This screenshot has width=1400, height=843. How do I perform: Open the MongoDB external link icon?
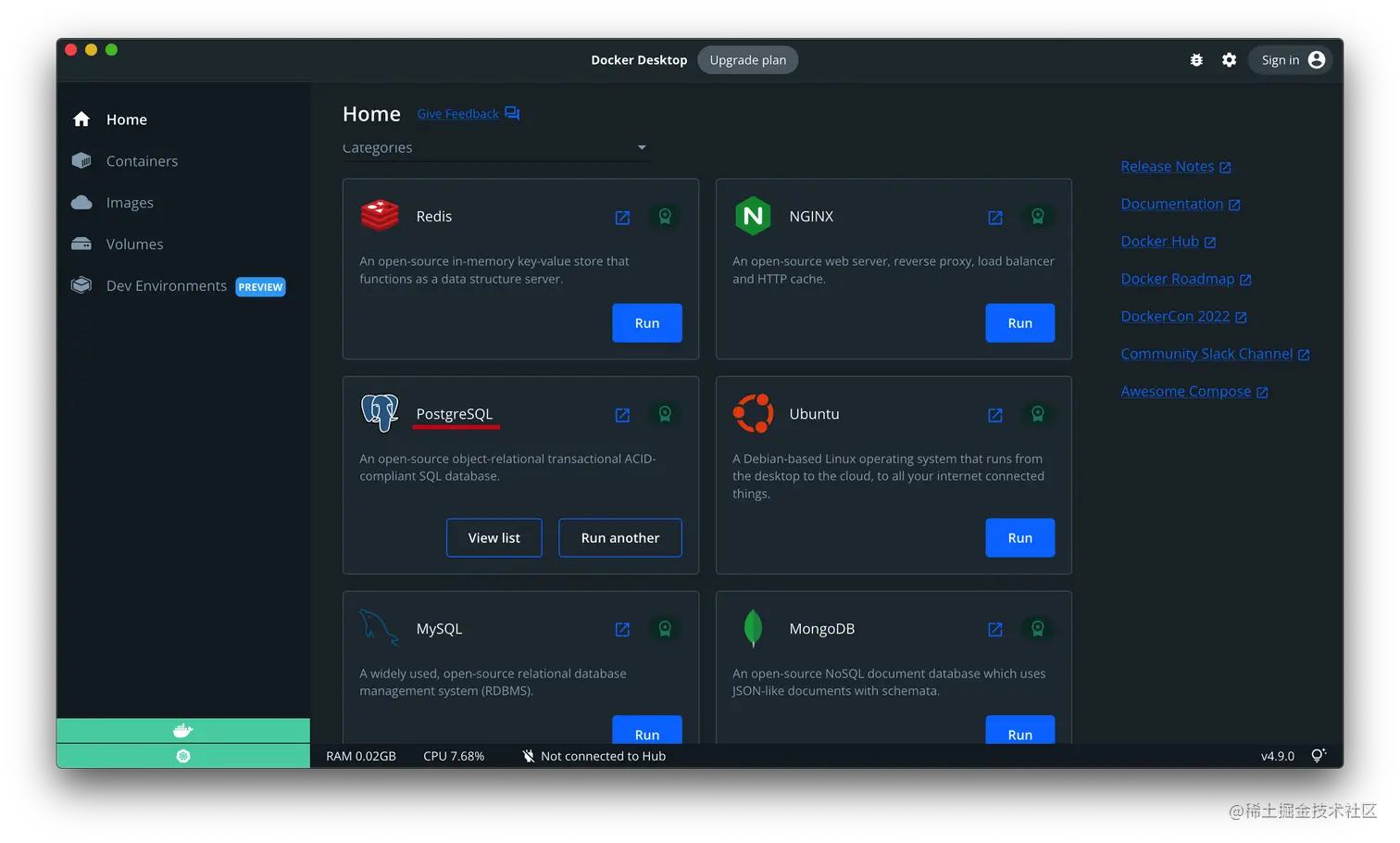(995, 629)
